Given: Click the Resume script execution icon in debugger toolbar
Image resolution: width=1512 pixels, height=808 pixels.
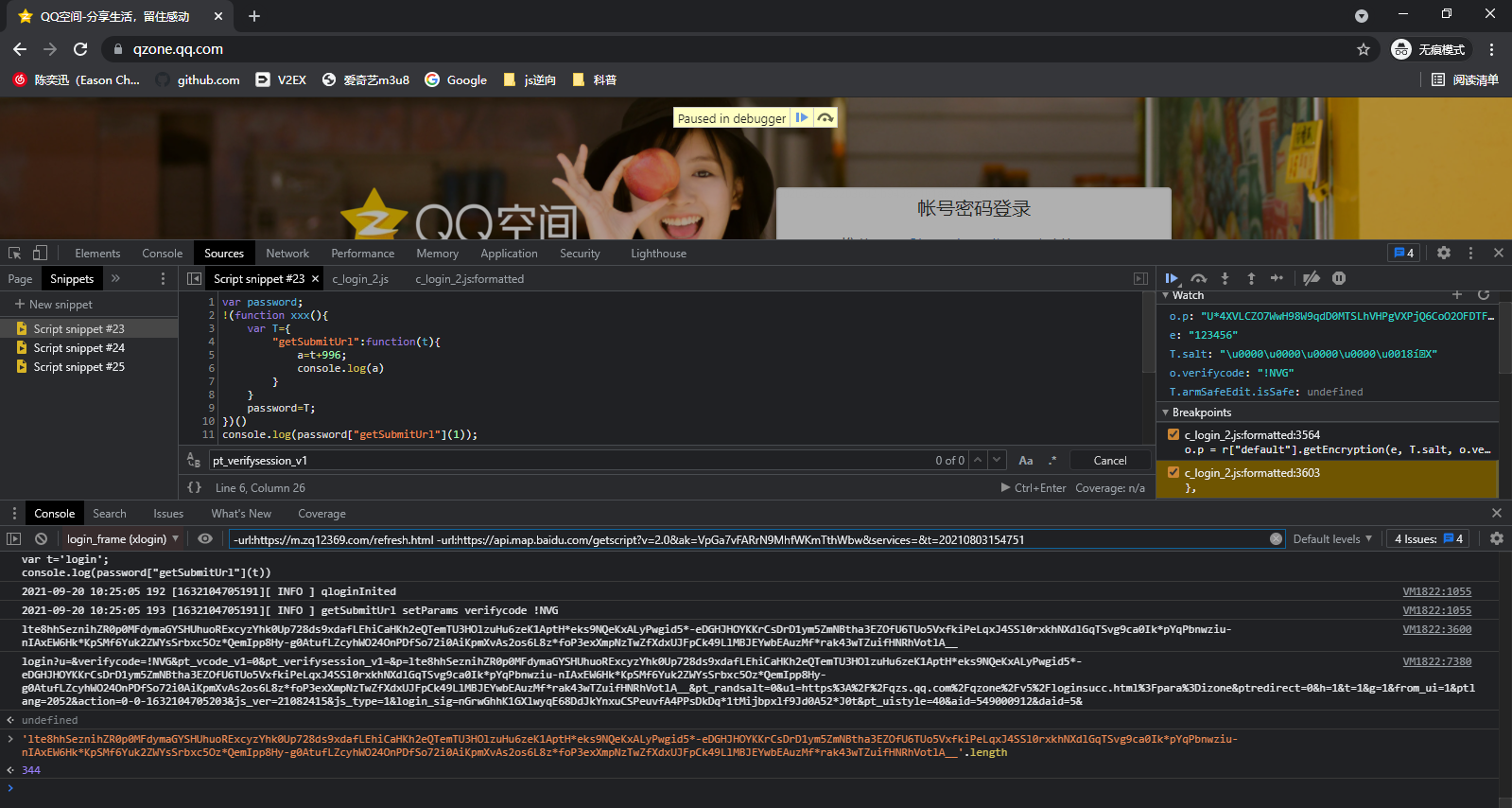Looking at the screenshot, I should [x=1172, y=278].
